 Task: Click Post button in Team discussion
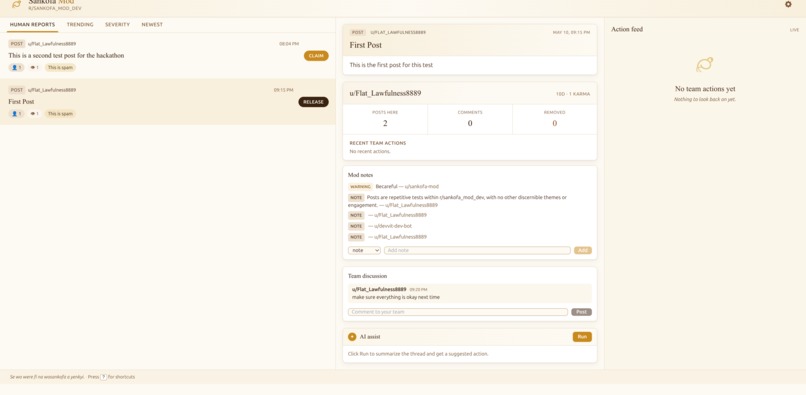click(581, 312)
